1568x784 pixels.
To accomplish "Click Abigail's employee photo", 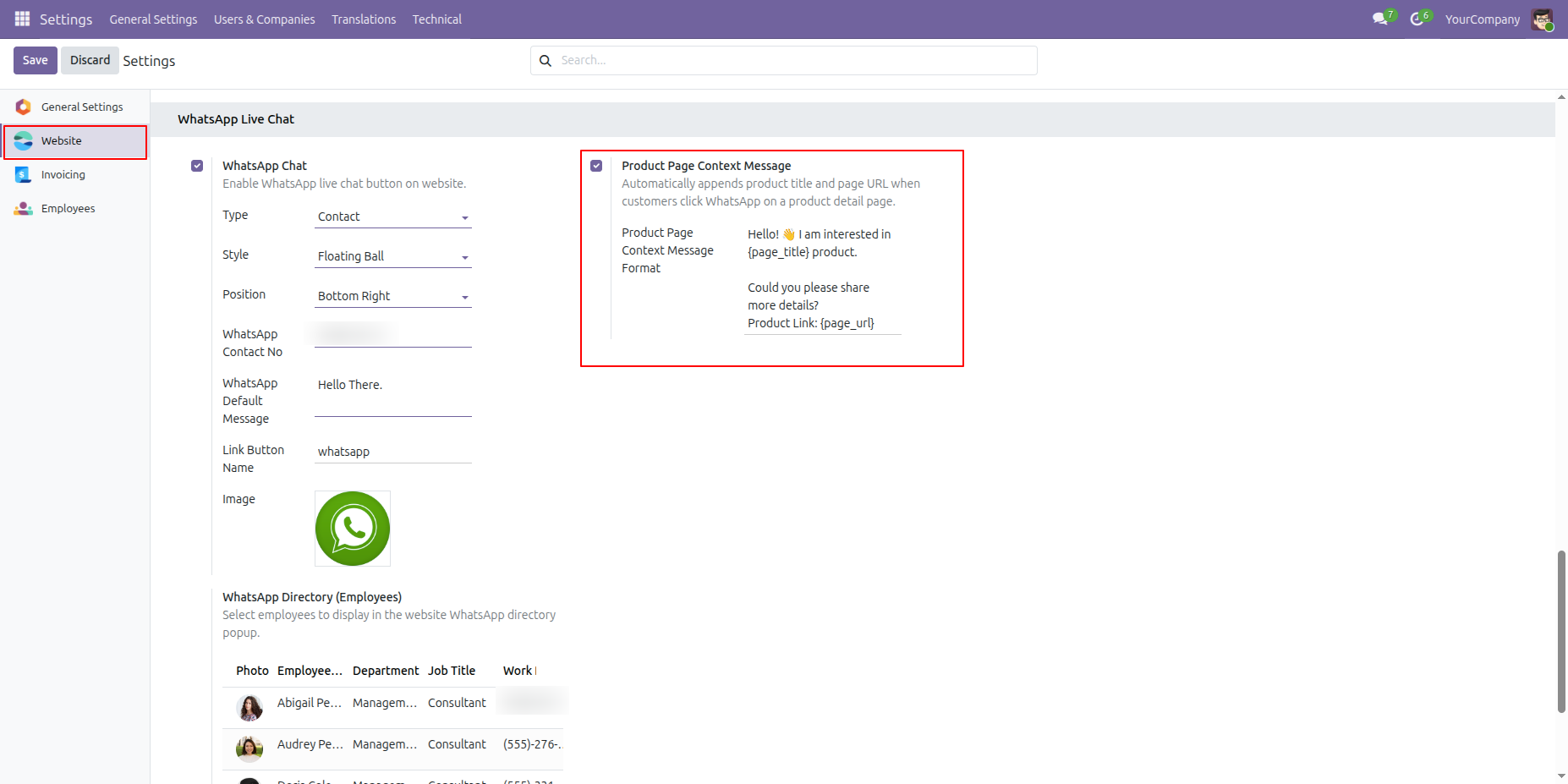I will click(249, 707).
